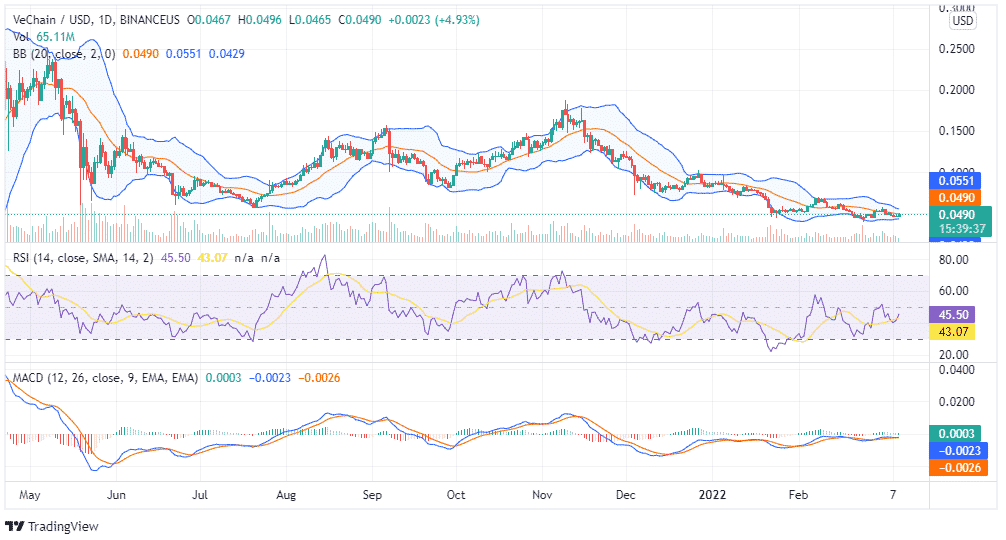Click the Jun label on the time axis
Screen dimensions: 1006x540
[x=116, y=495]
